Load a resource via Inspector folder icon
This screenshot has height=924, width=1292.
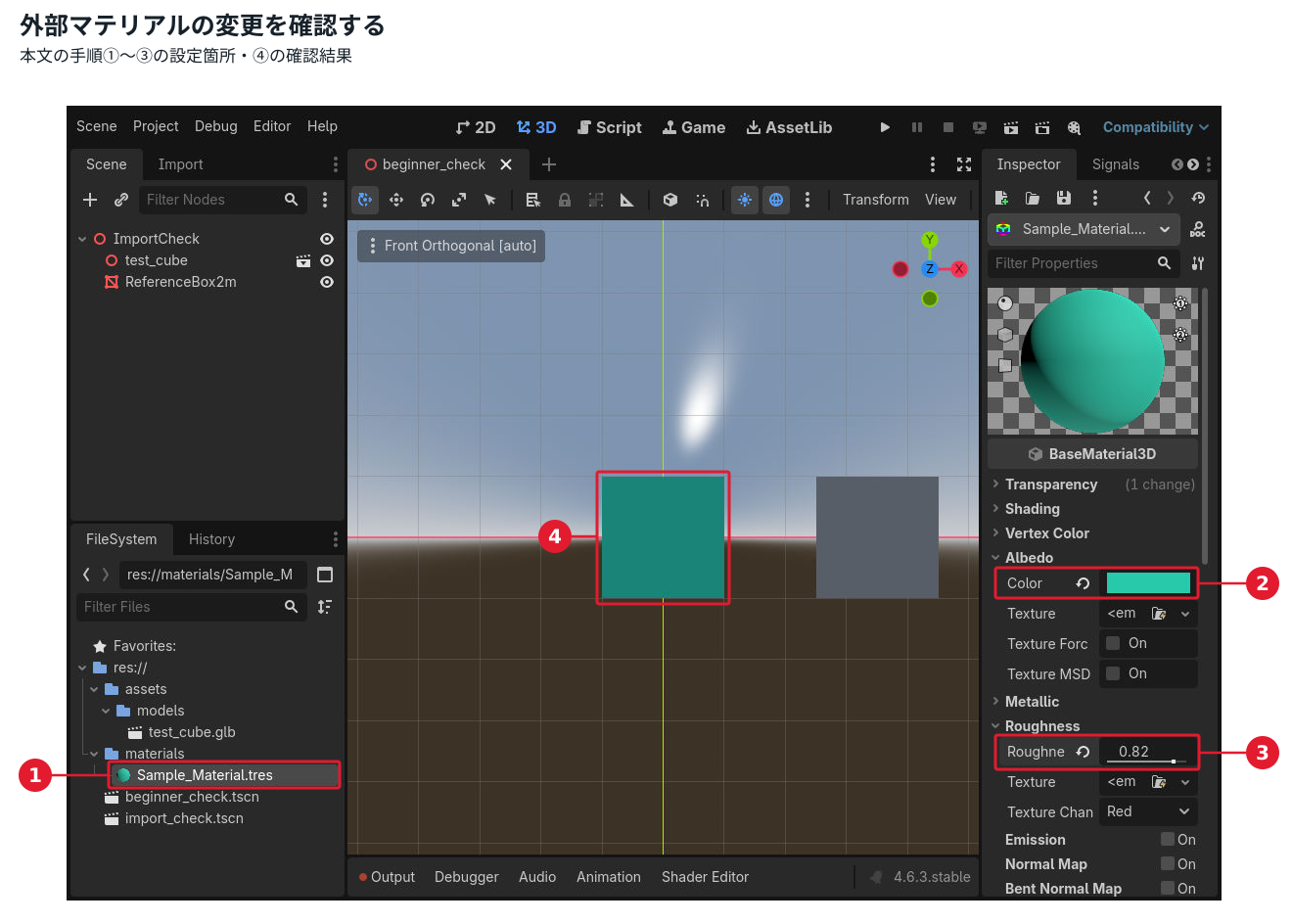1033,198
